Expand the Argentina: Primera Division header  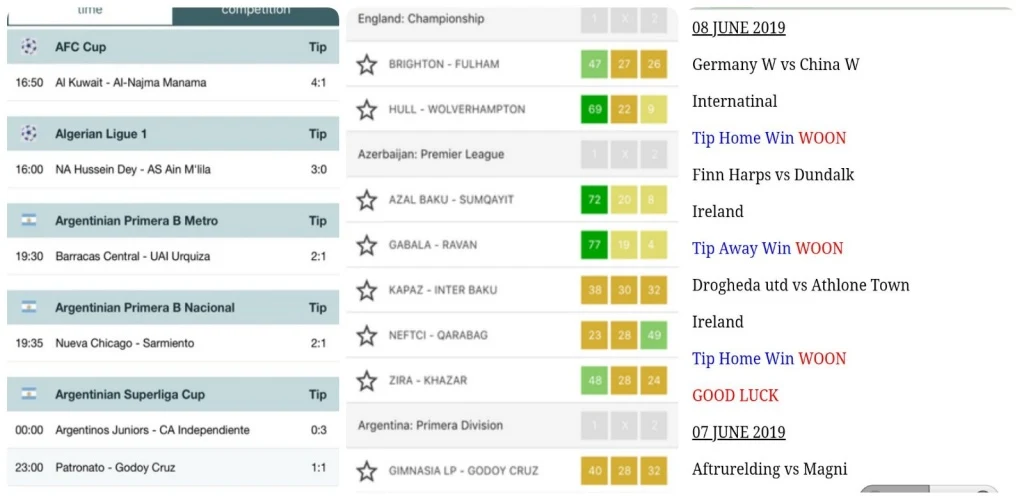point(430,426)
